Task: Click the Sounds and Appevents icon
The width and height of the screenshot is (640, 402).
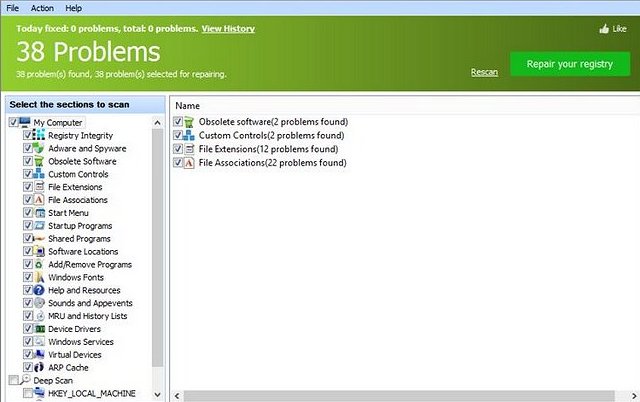Action: coord(40,303)
